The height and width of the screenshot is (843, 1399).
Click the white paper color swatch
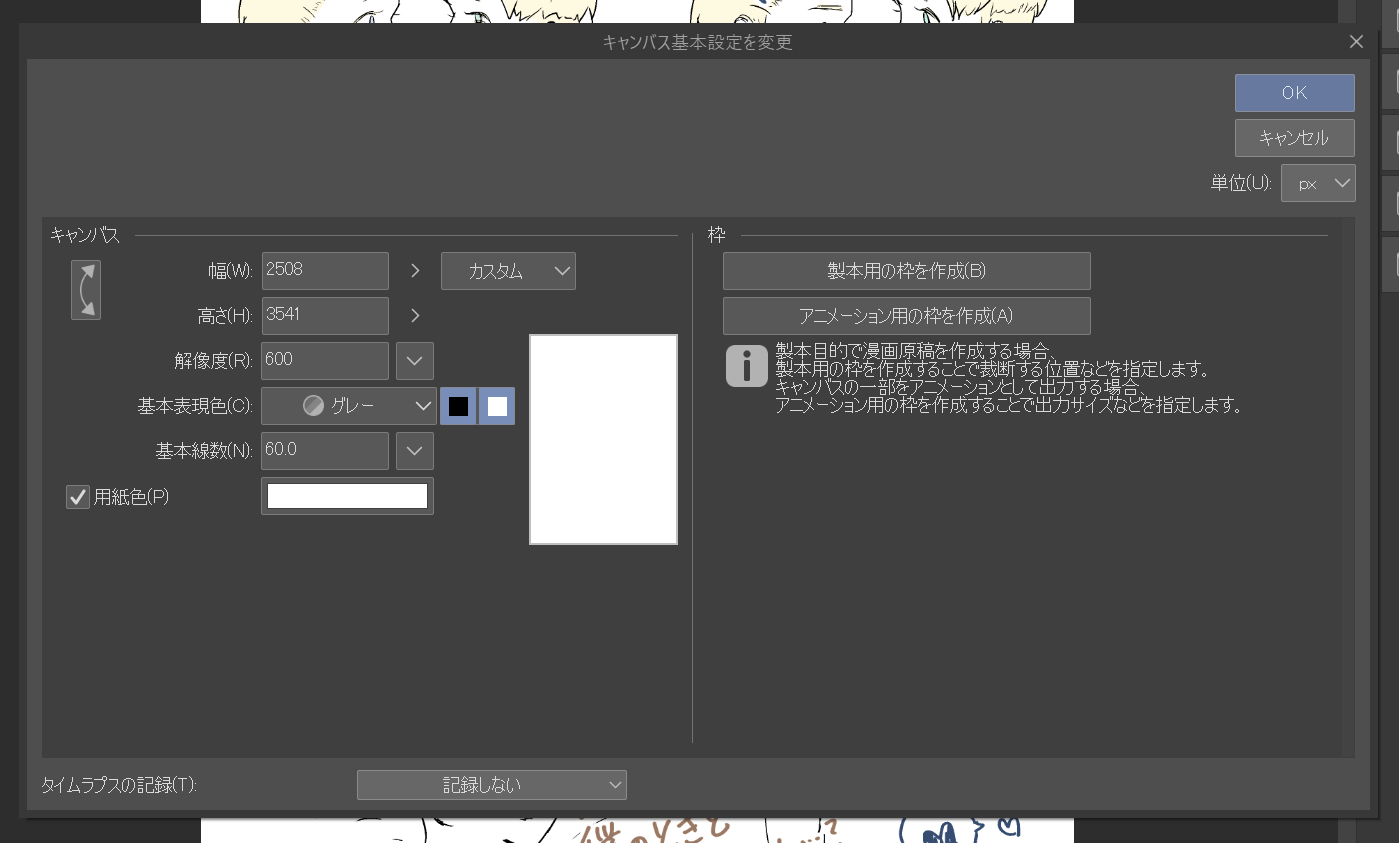pos(347,496)
